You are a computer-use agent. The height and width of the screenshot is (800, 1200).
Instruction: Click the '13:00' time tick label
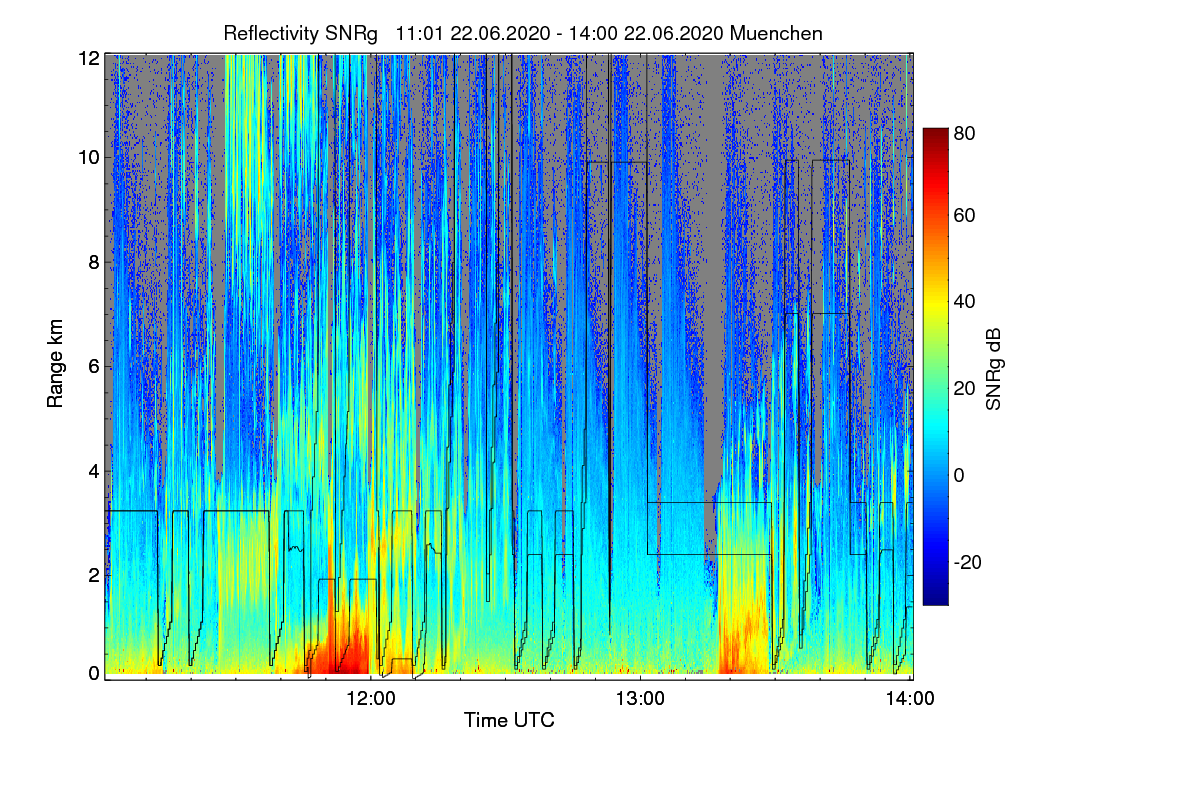640,699
